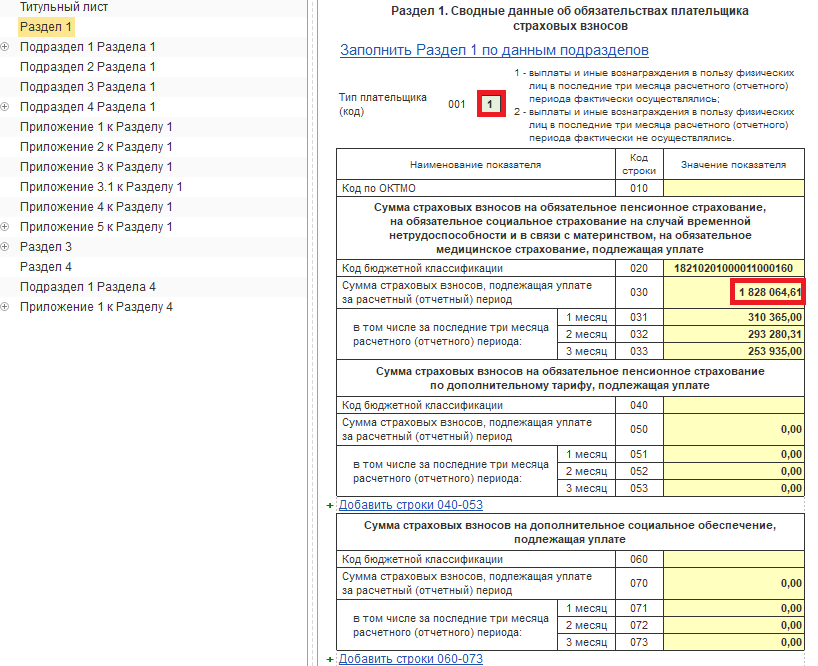This screenshot has width=818, height=666.
Task: Expand the Раздел 3 tree node
Action: point(5,247)
